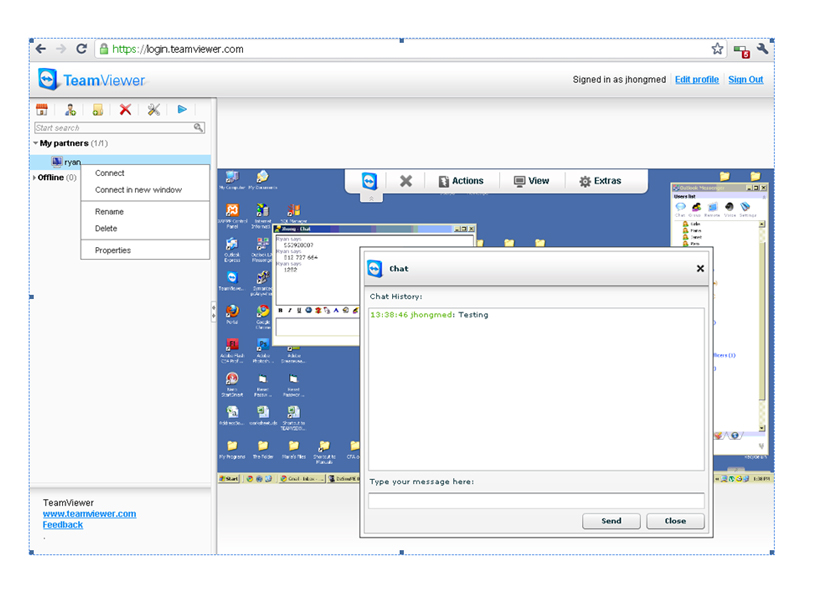Select the Add group folder icon
The width and height of the screenshot is (836, 589).
[98, 109]
